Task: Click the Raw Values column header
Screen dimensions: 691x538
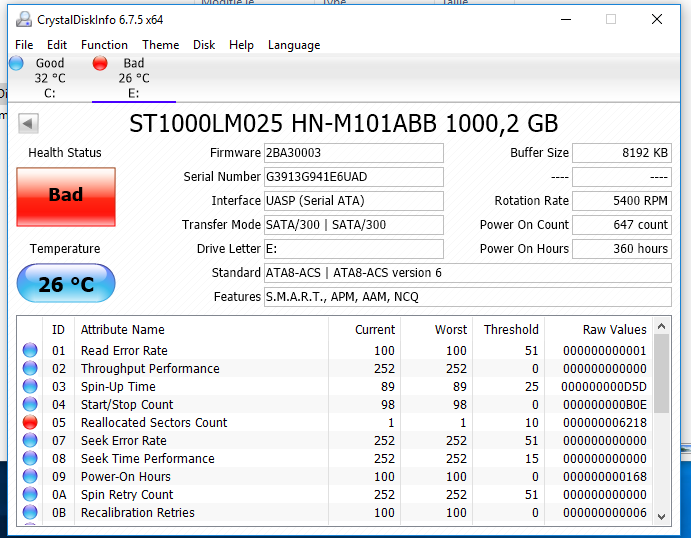Action: pos(614,330)
